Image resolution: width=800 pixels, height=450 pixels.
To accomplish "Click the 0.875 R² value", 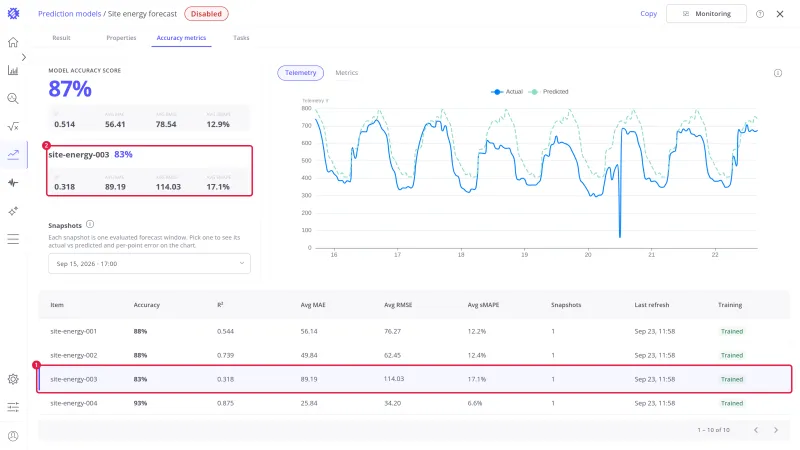I will tap(225, 403).
